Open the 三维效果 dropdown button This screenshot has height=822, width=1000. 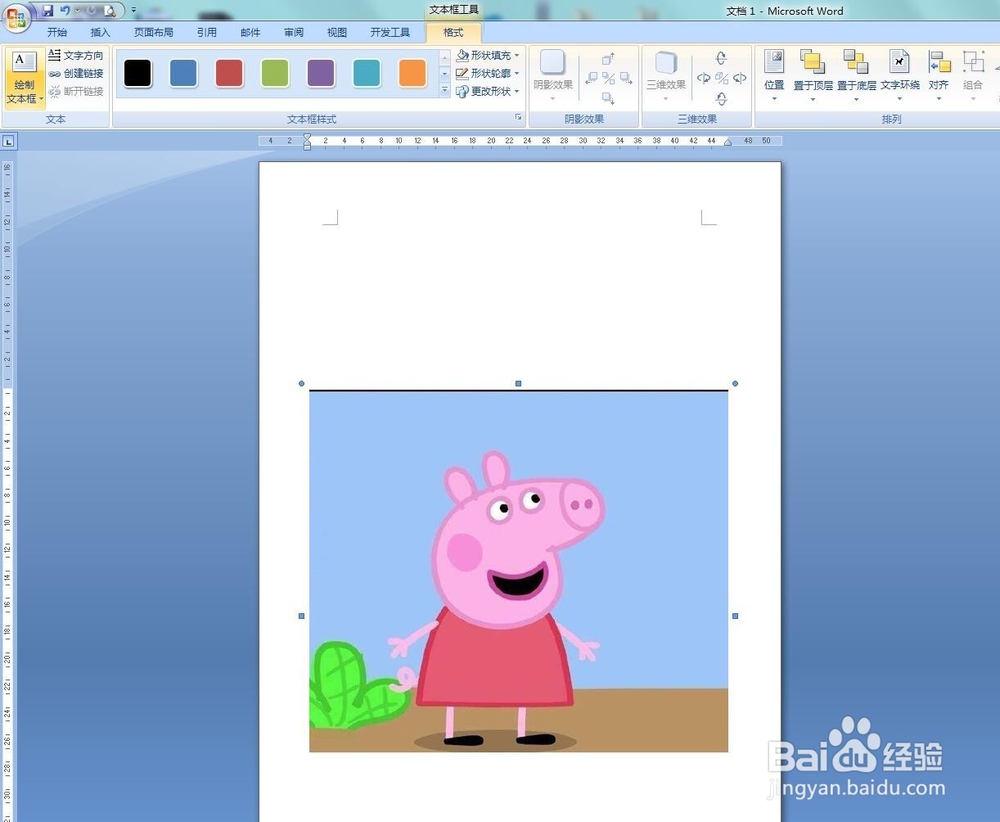(x=666, y=75)
